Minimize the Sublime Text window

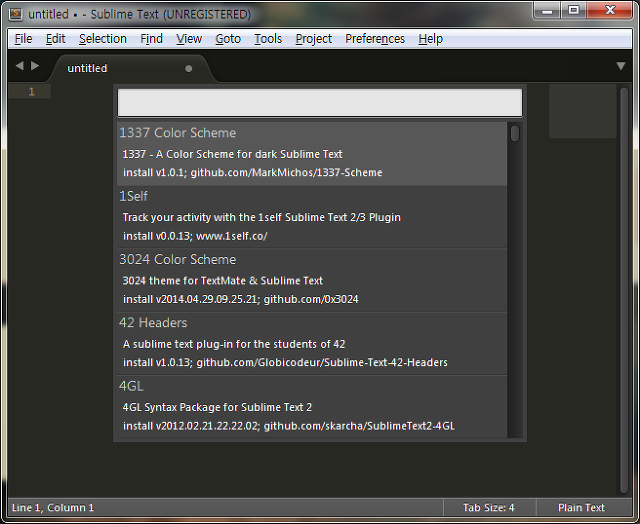pyautogui.click(x=547, y=11)
